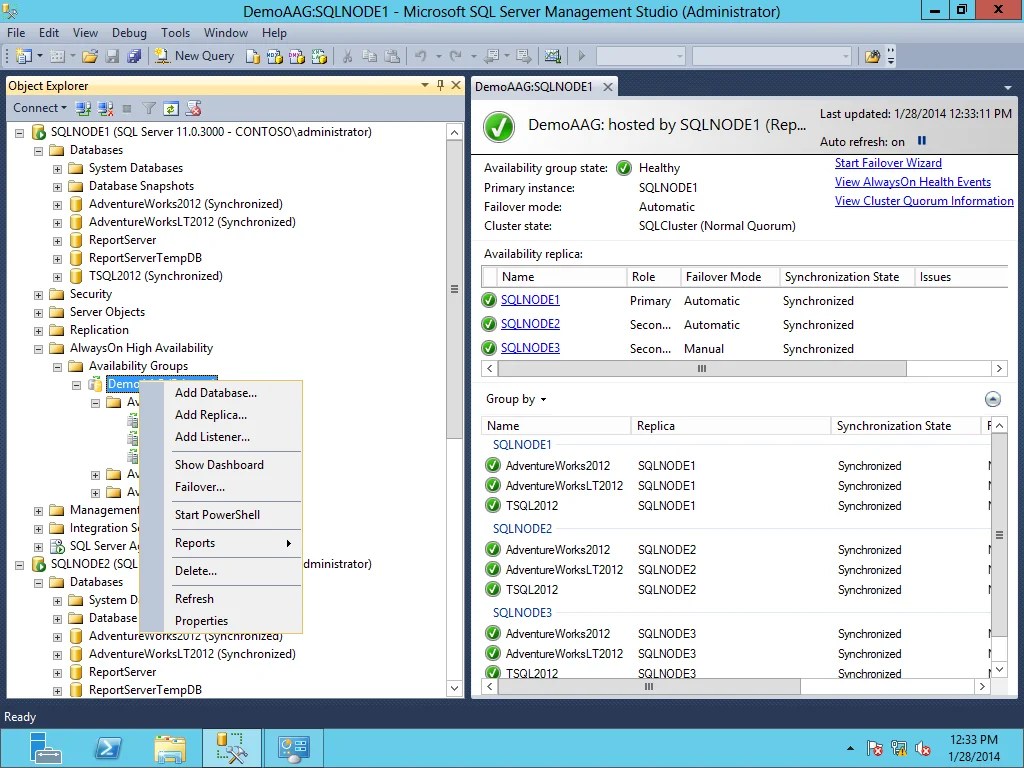Pause auto refresh on the dashboard
This screenshot has height=768, width=1024.
[922, 141]
